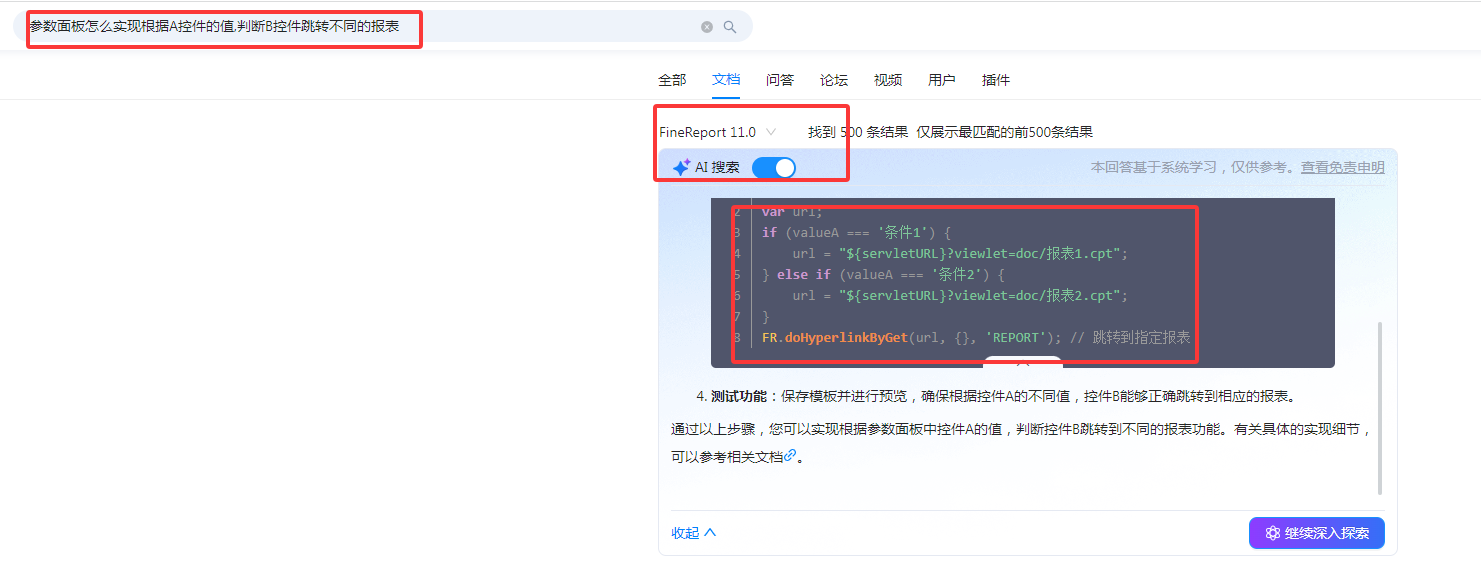Image resolution: width=1481 pixels, height=587 pixels.
Task: Switch to the 全部 tab
Action: click(x=672, y=80)
